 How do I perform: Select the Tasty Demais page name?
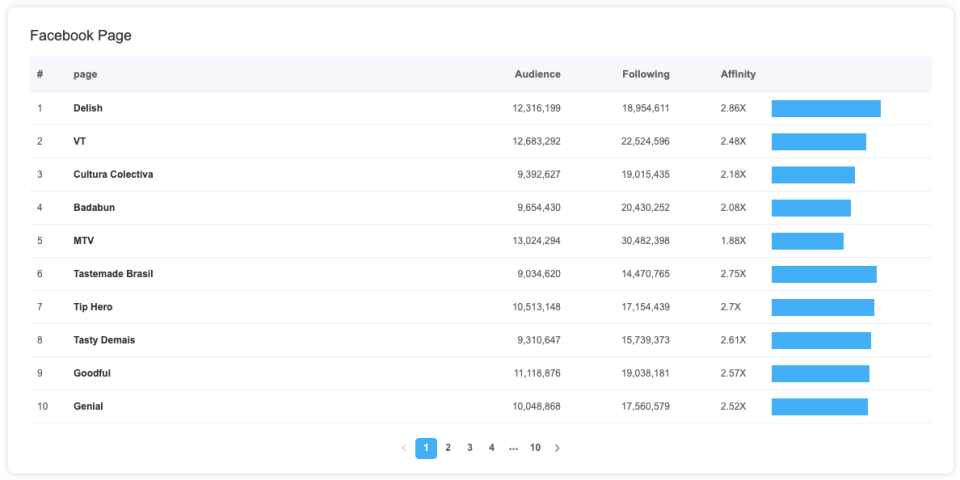(104, 340)
